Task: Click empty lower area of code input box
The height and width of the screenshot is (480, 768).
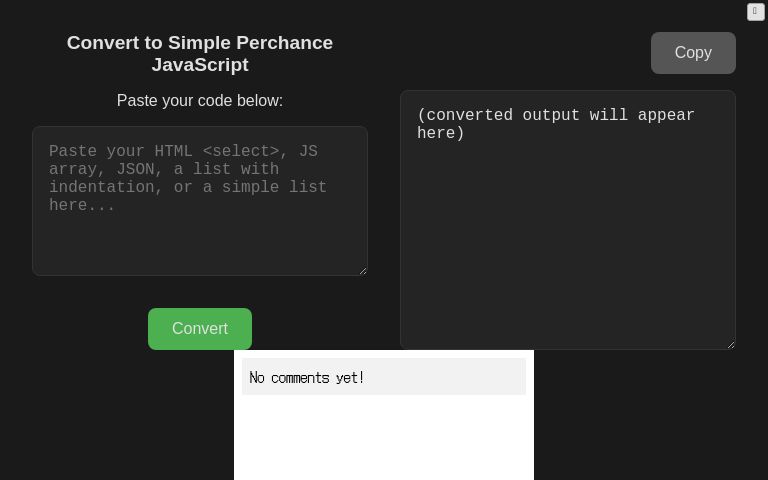Action: click(x=200, y=245)
